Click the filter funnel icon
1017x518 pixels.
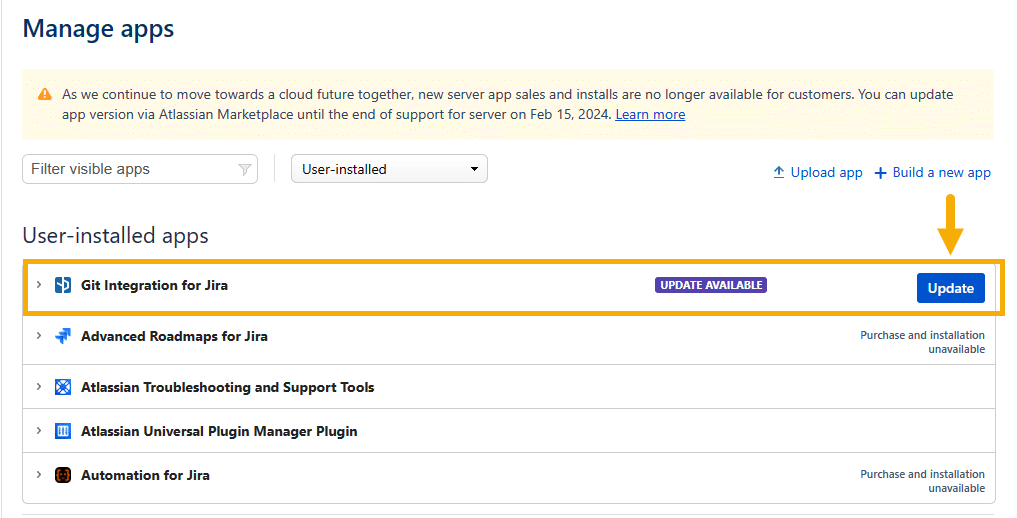tap(245, 170)
